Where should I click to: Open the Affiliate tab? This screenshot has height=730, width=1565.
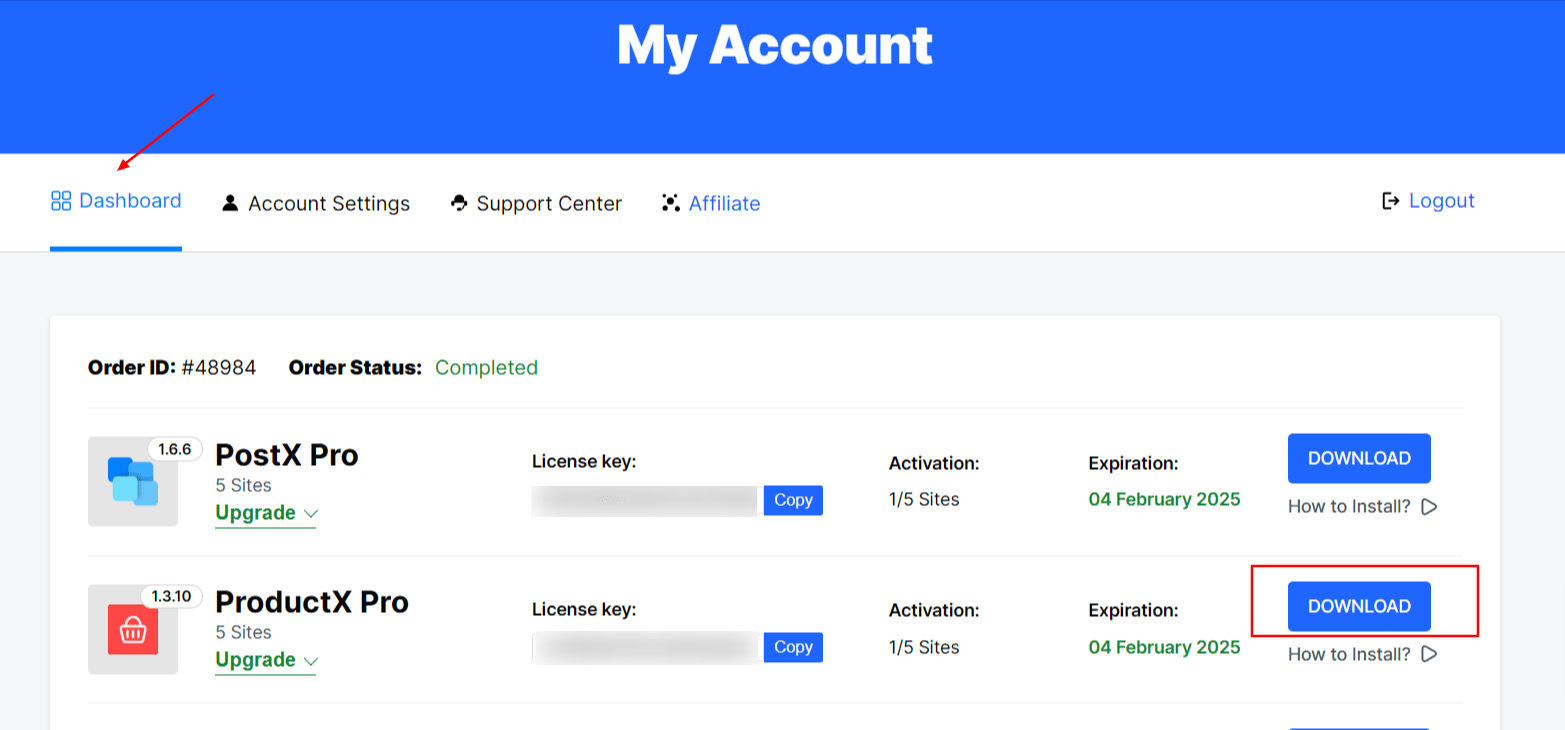pos(724,203)
